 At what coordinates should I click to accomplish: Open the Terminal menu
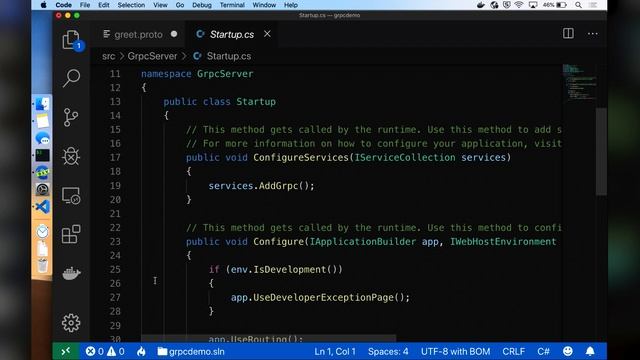pyautogui.click(x=232, y=5)
